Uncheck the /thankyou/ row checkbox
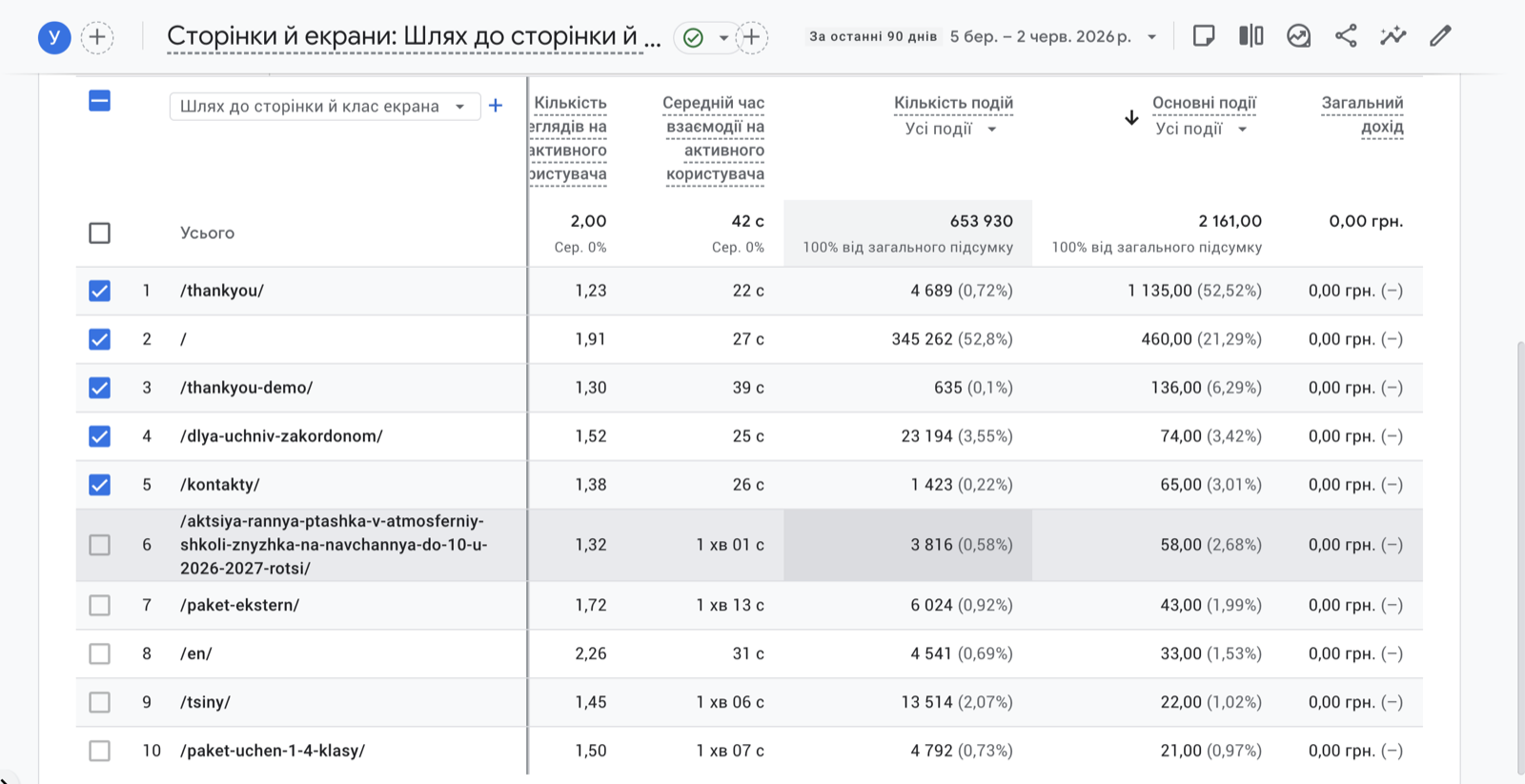 (99, 291)
